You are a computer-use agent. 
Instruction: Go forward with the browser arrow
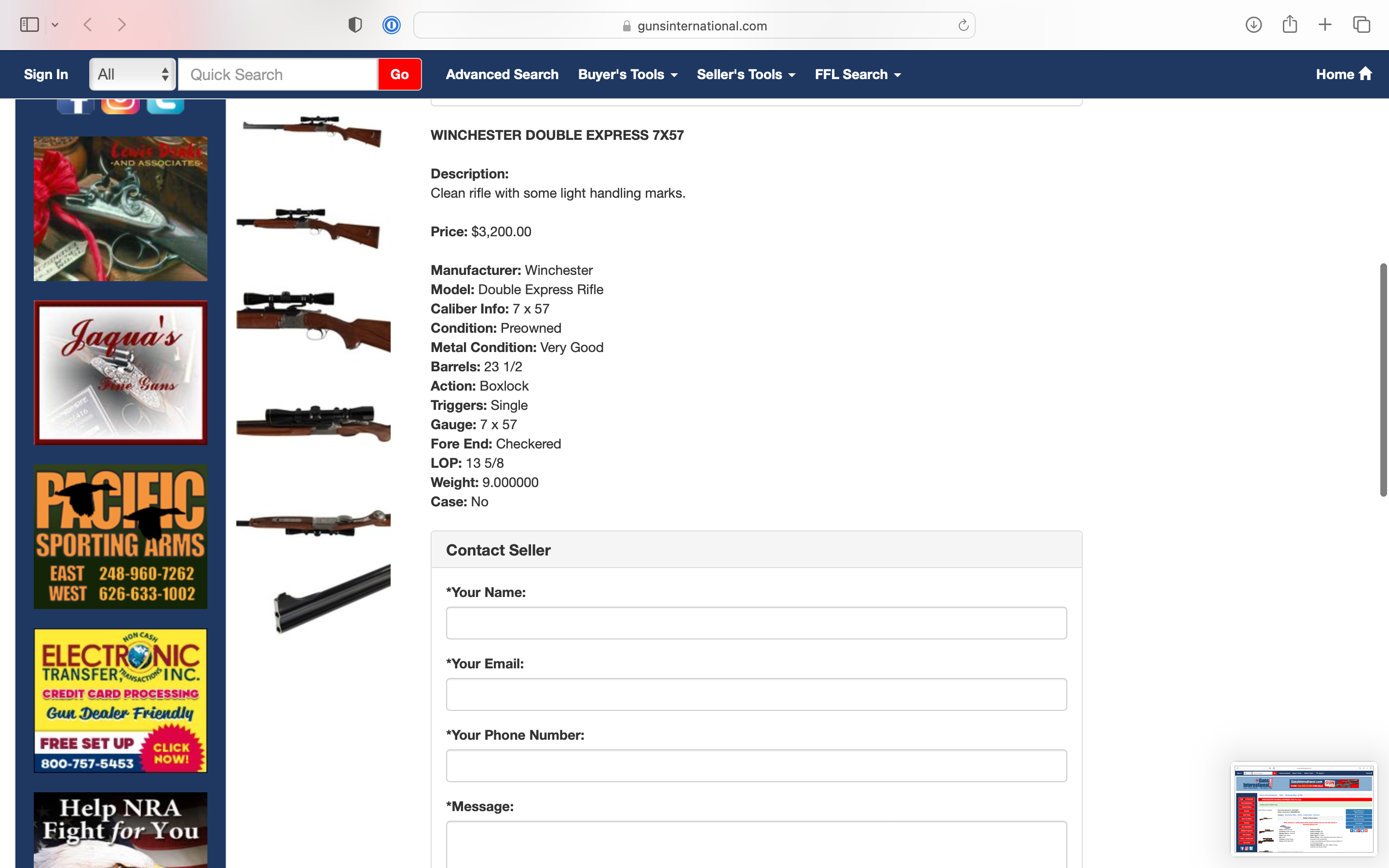click(x=121, y=25)
